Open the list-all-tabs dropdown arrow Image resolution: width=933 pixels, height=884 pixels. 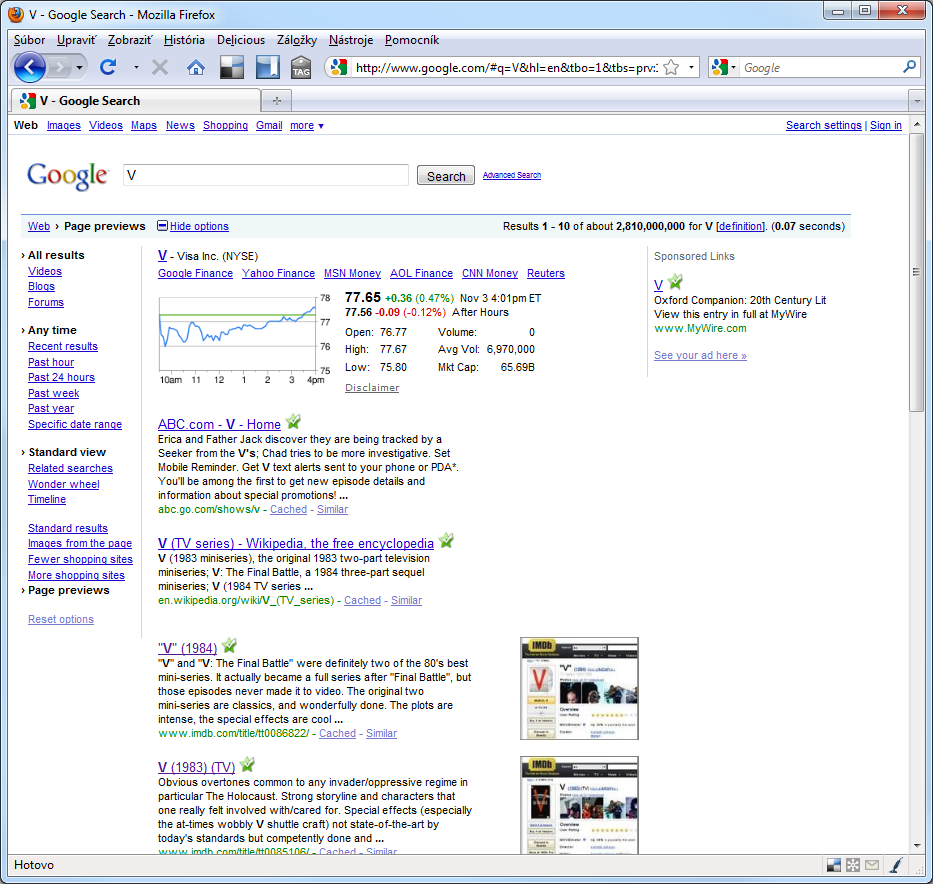915,101
